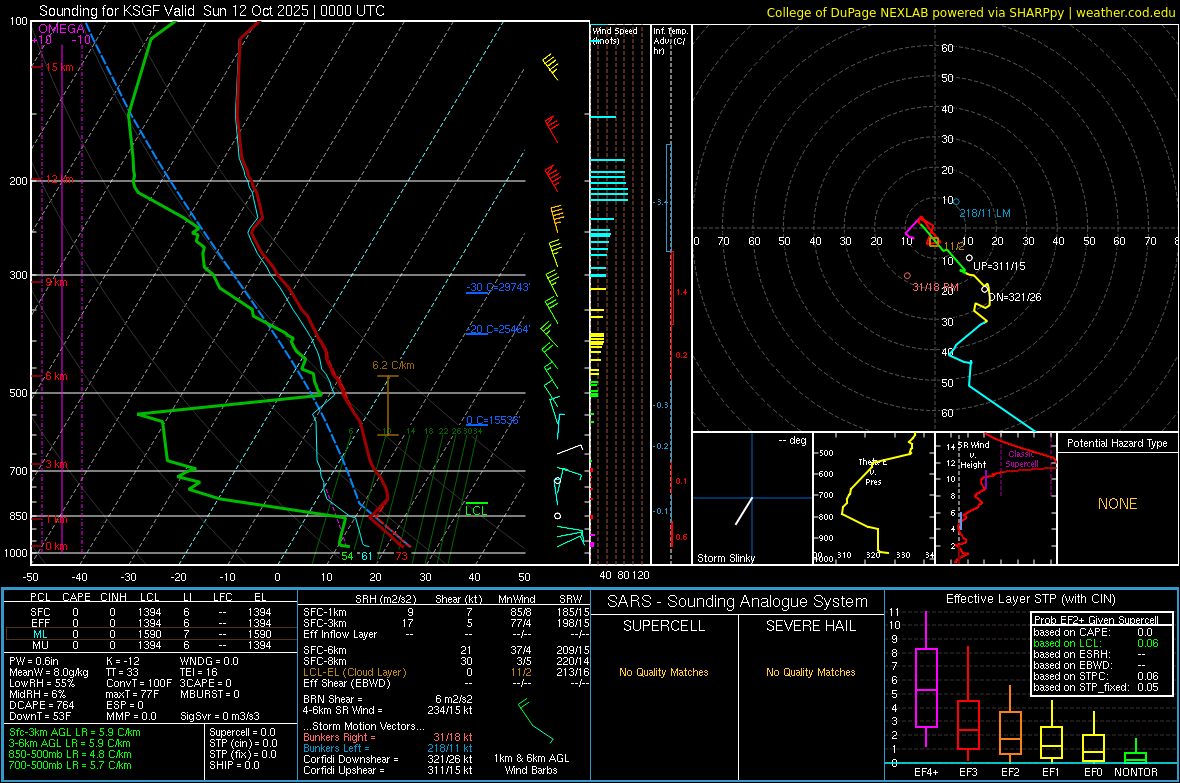The height and width of the screenshot is (783, 1180).
Task: Click the 'SFC-1km' kinematics row label
Action: (x=325, y=612)
